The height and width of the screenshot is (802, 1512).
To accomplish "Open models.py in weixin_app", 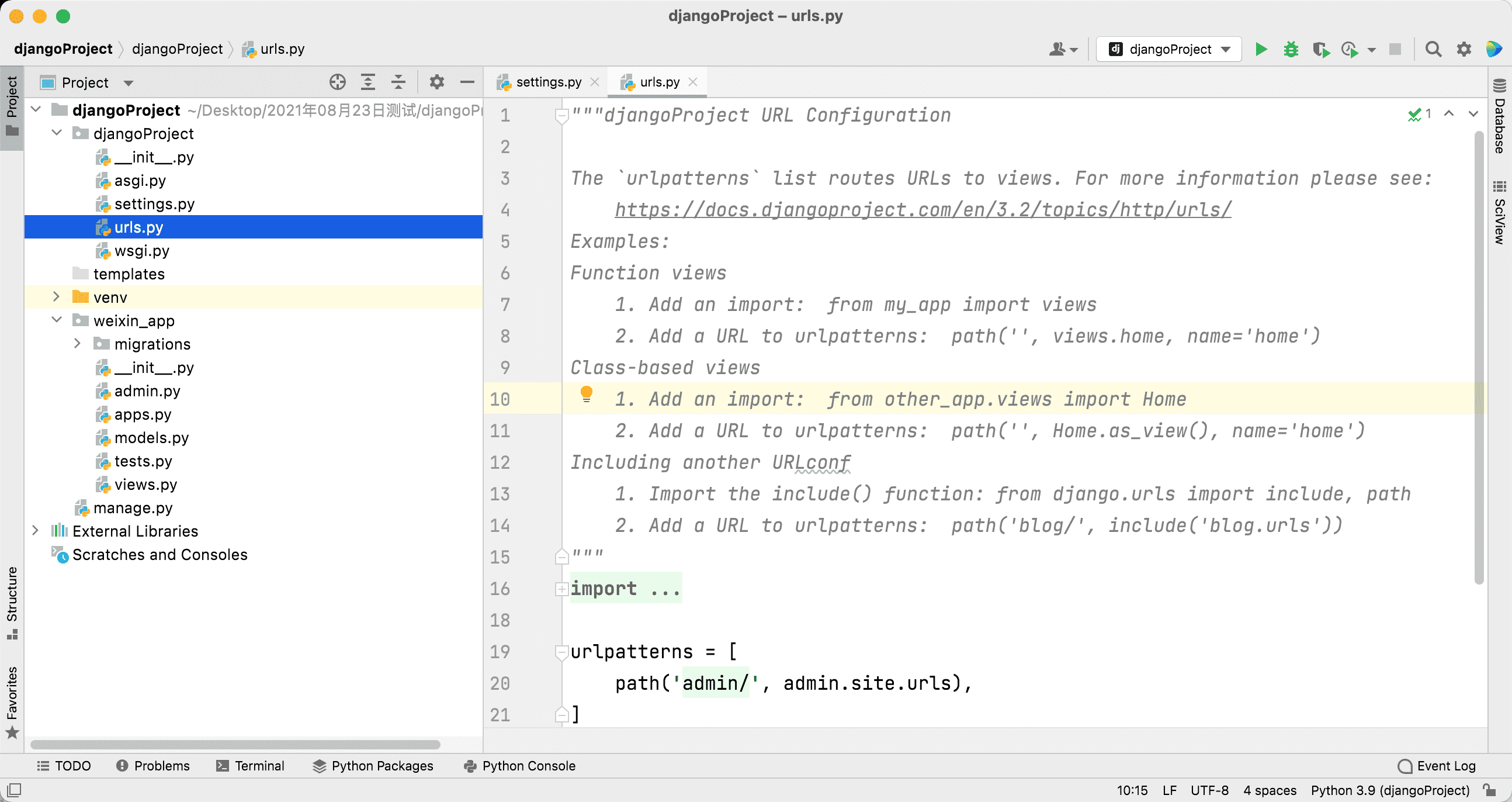I will [x=151, y=438].
